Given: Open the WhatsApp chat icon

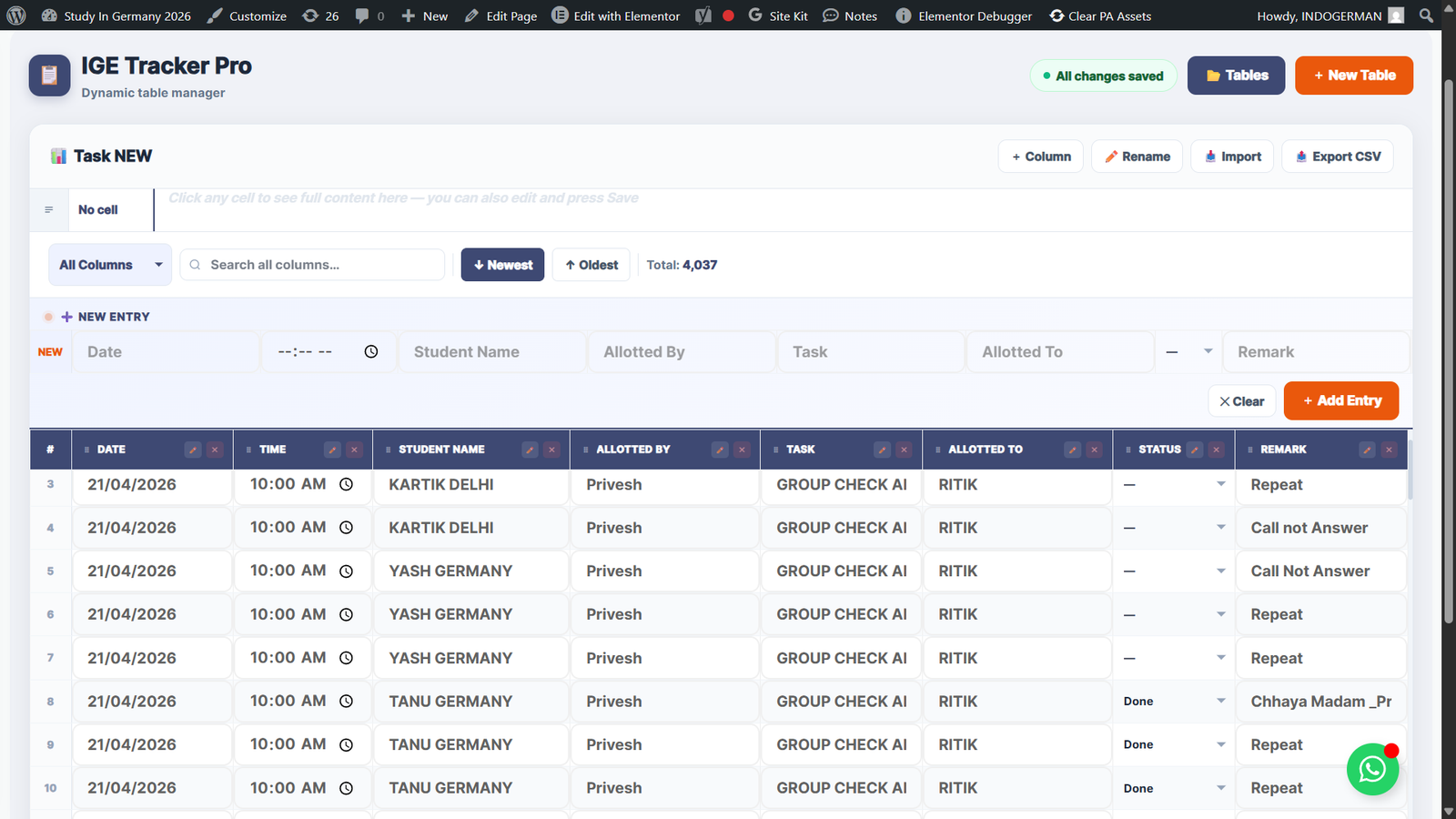Looking at the screenshot, I should 1372,769.
